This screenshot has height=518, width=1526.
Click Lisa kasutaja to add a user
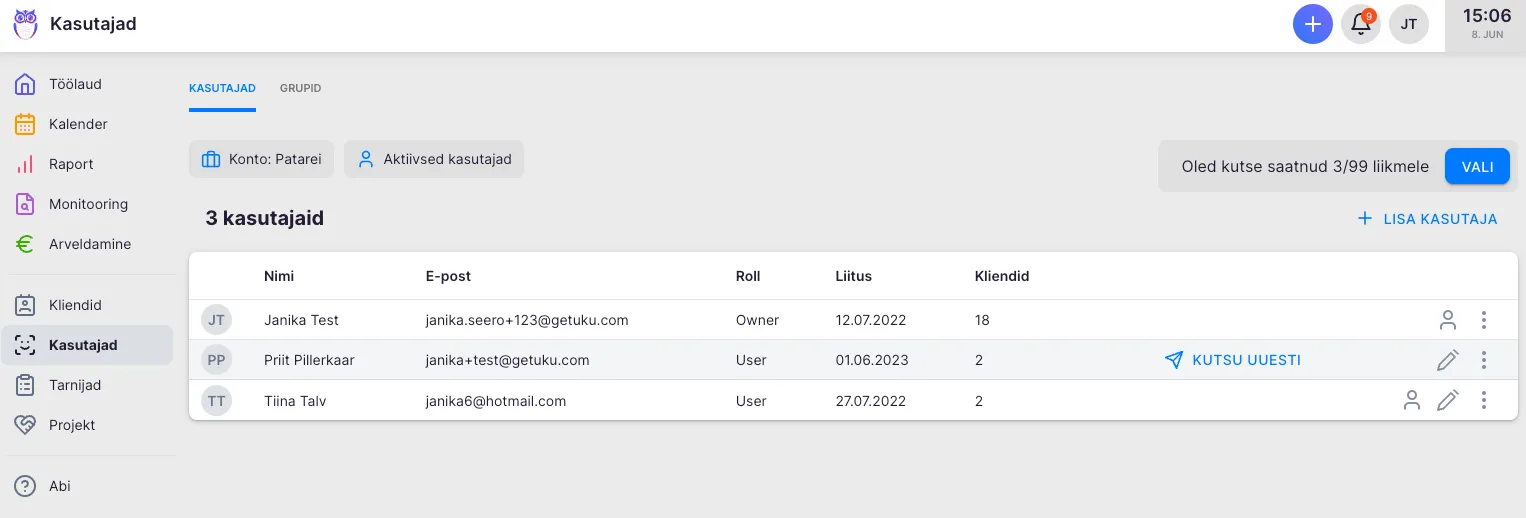point(1427,218)
